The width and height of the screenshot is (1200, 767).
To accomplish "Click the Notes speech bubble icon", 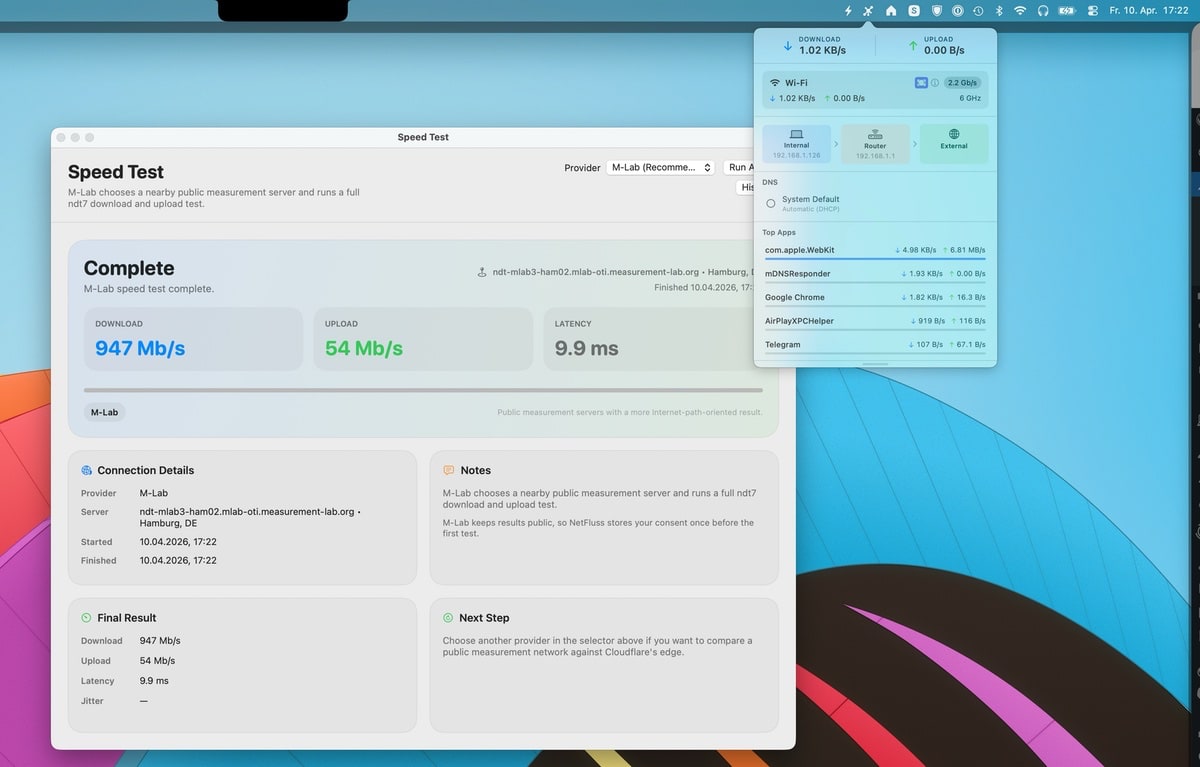I will point(449,470).
